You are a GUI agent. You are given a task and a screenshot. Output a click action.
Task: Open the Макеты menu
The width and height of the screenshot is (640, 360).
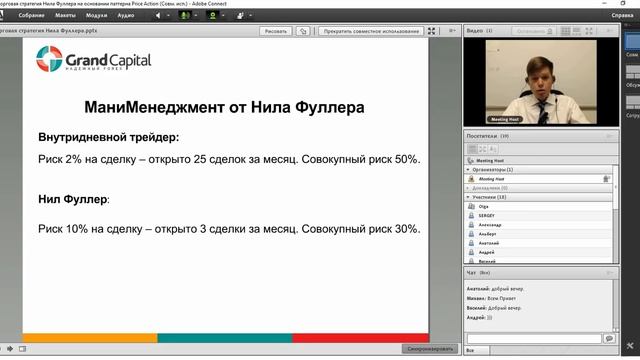click(65, 16)
